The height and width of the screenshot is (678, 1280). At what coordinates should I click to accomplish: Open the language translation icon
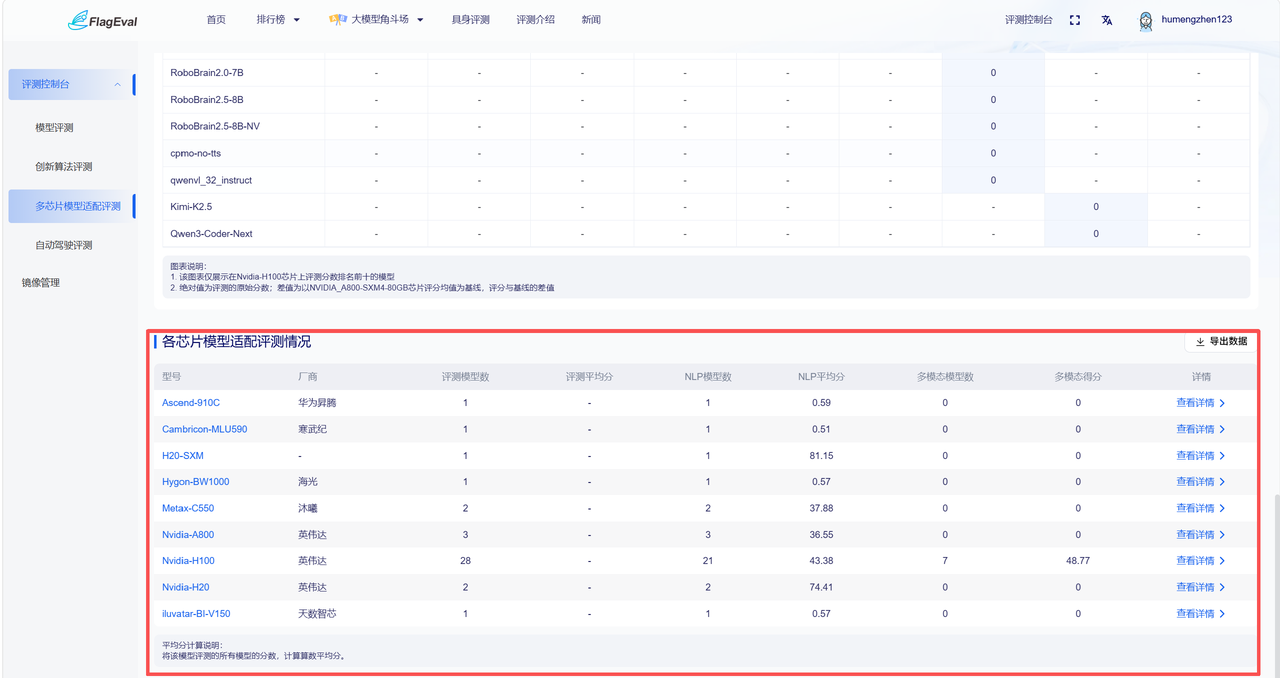[1107, 20]
